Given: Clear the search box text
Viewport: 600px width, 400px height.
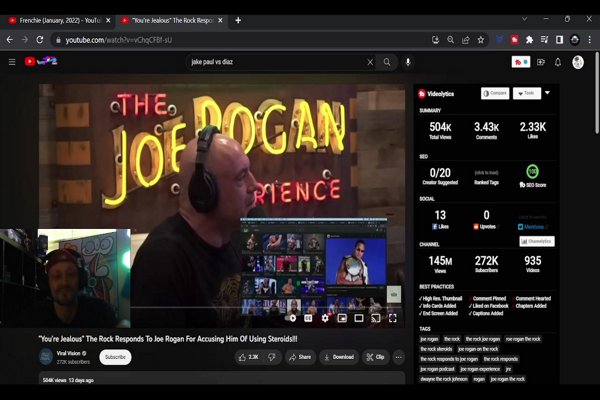Looking at the screenshot, I should point(370,62).
